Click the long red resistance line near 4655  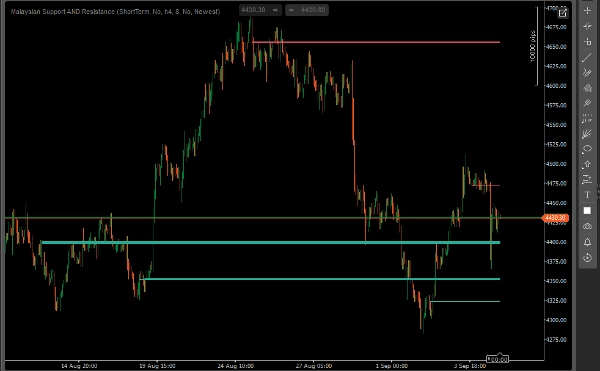[x=376, y=42]
